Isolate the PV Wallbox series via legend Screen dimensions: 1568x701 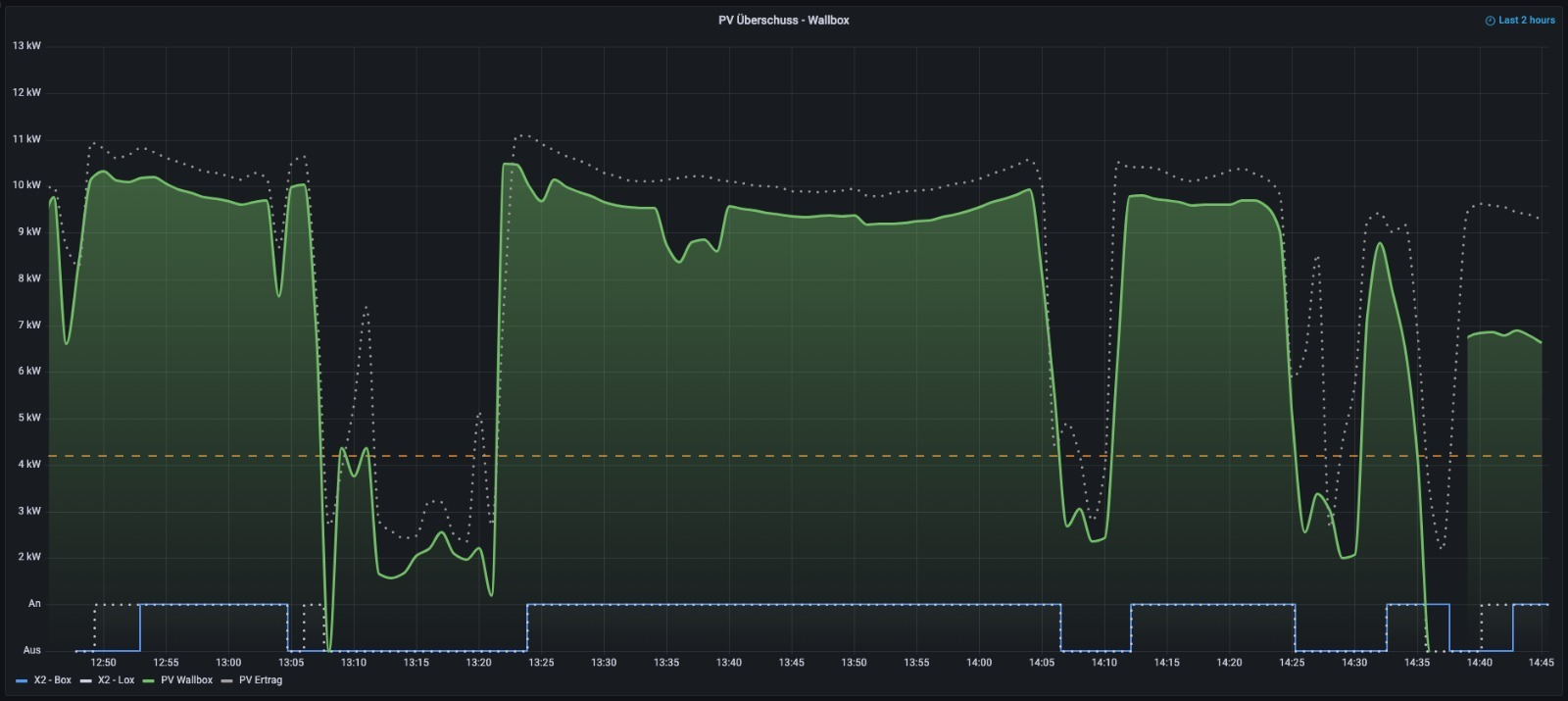tap(186, 680)
